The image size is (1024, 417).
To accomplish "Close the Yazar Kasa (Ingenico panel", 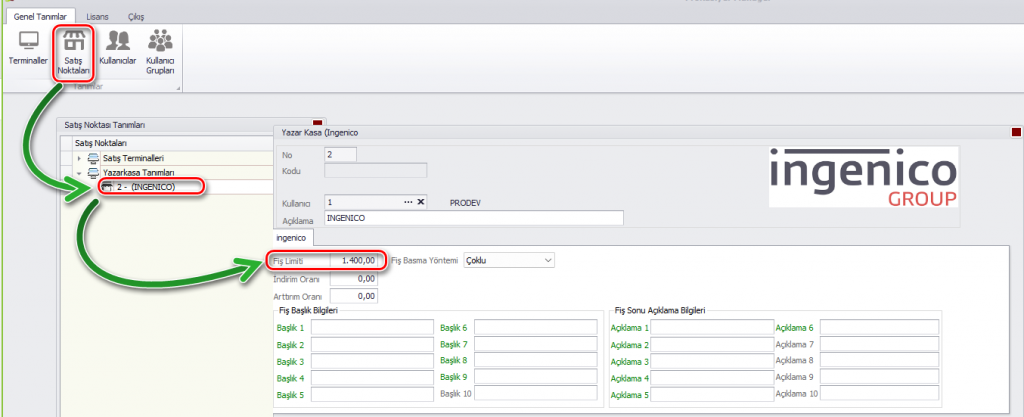I will [1016, 132].
